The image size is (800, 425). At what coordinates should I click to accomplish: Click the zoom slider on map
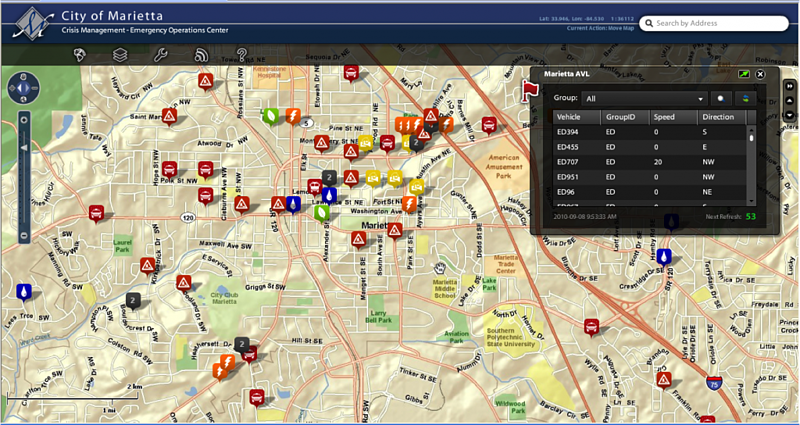[x=23, y=148]
